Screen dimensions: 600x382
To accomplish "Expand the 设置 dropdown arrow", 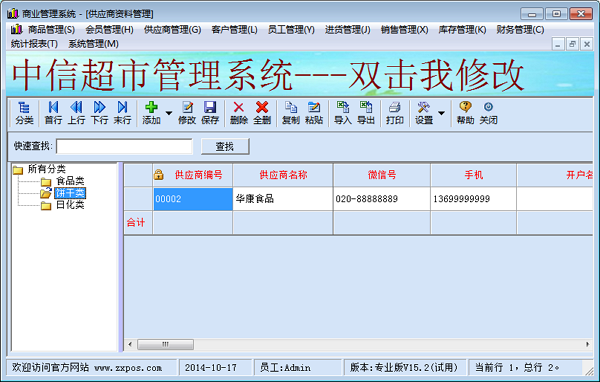I will 441,113.
